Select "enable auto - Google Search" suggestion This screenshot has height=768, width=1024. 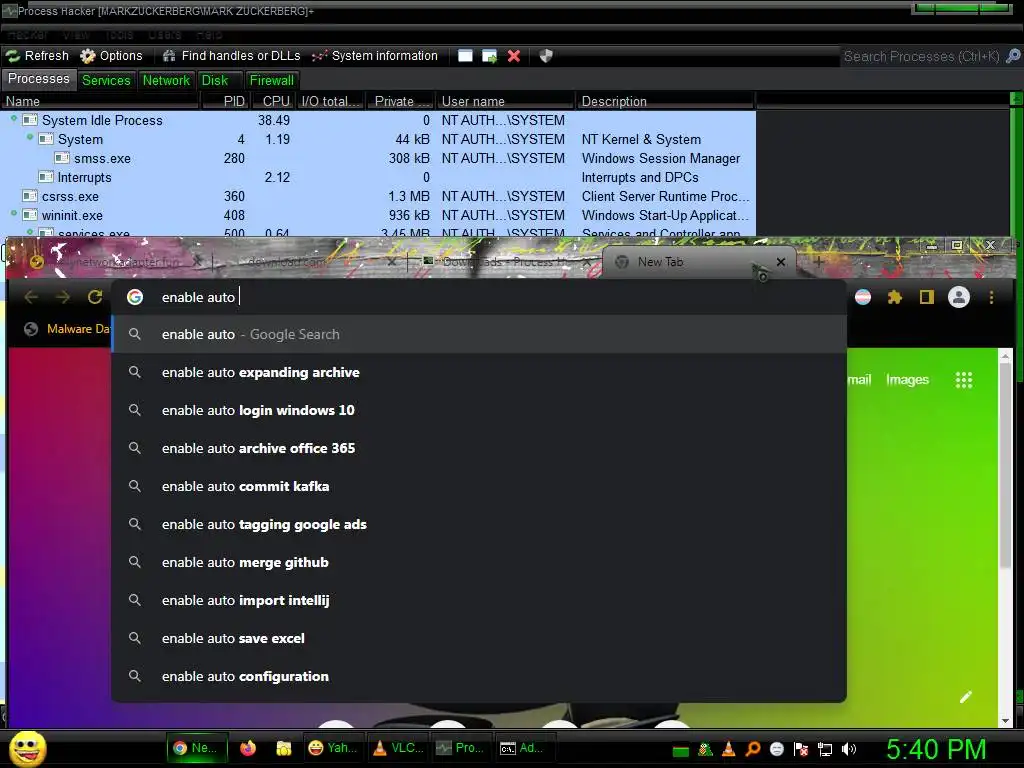[479, 334]
